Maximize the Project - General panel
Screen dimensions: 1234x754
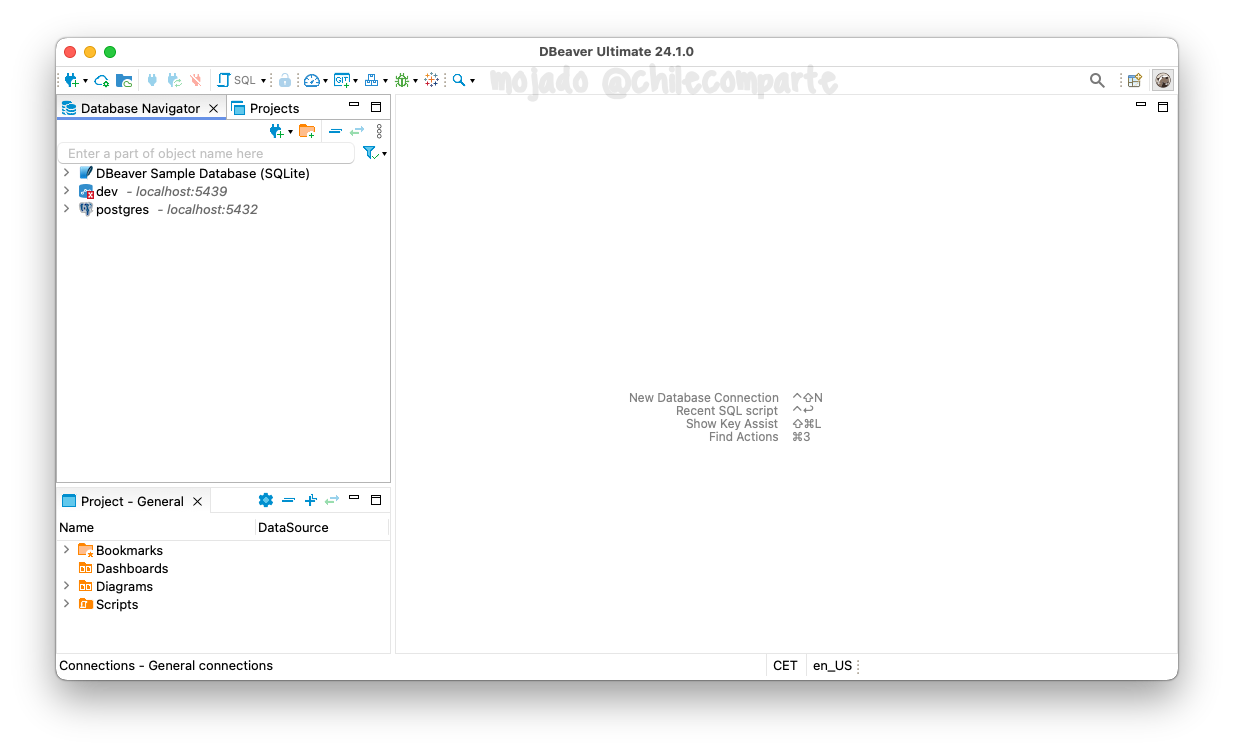tap(376, 500)
